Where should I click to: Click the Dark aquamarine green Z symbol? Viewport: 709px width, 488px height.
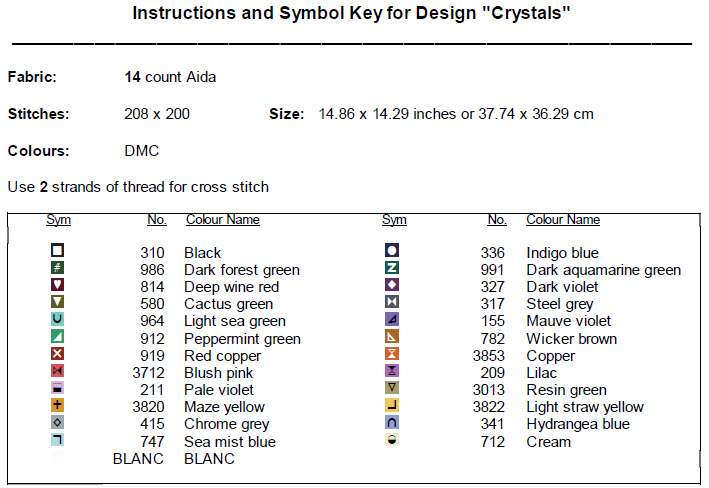(392, 268)
